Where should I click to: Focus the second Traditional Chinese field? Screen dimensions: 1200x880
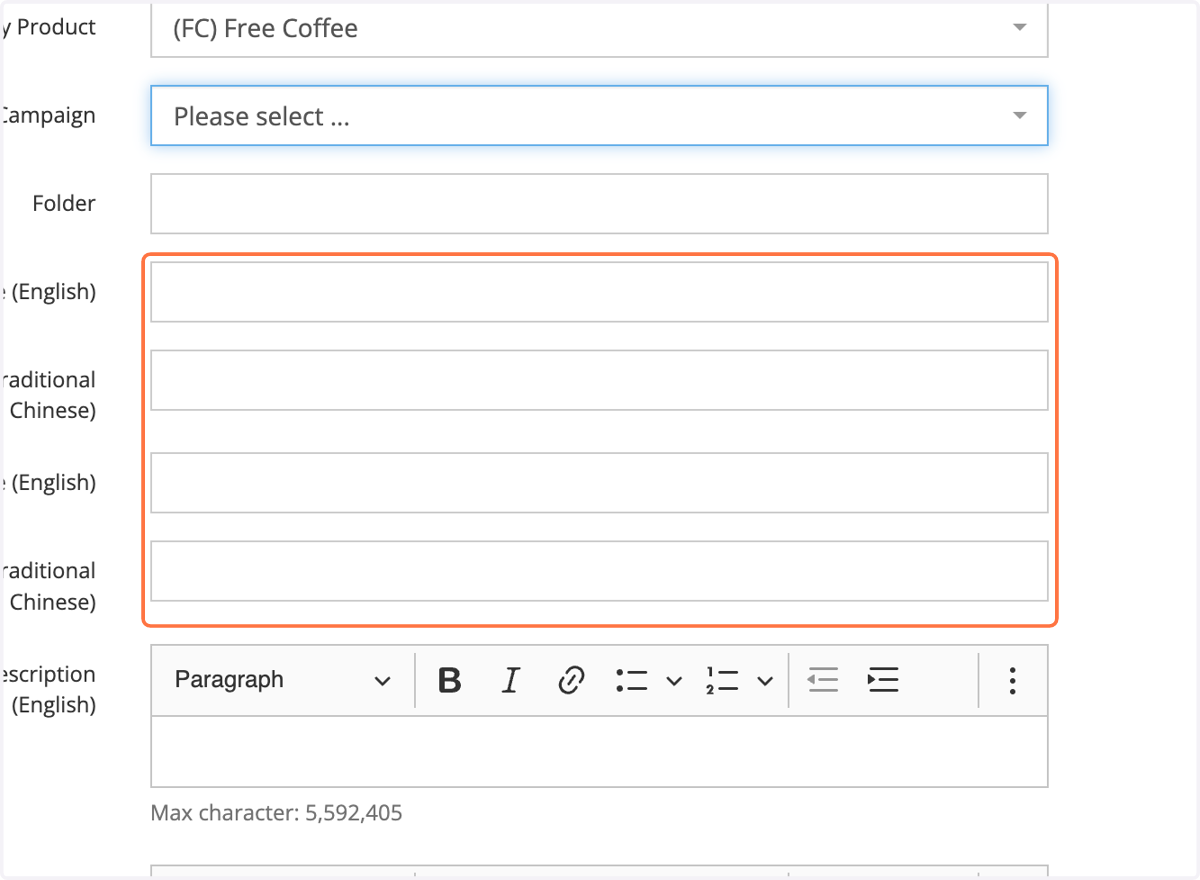click(599, 571)
